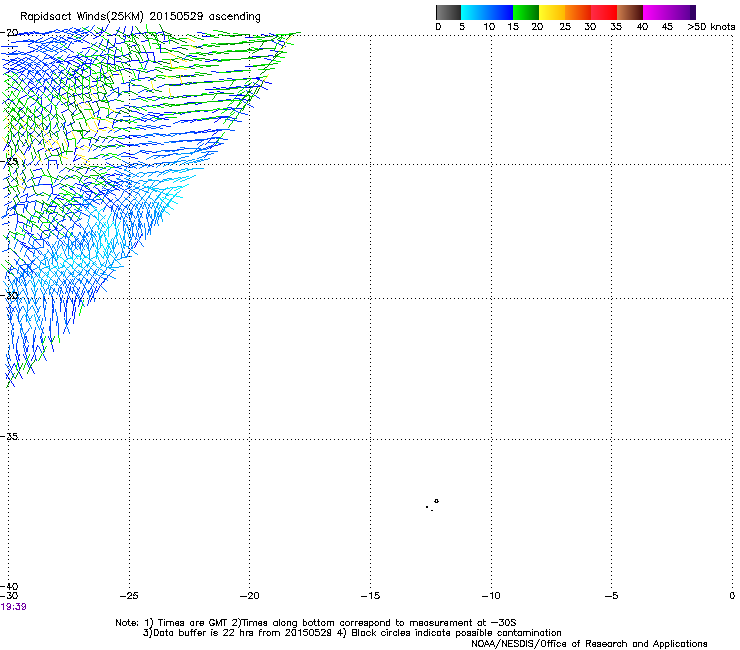Click the '0' longitude axis label
Image resolution: width=740 pixels, height=650 pixels.
732,596
